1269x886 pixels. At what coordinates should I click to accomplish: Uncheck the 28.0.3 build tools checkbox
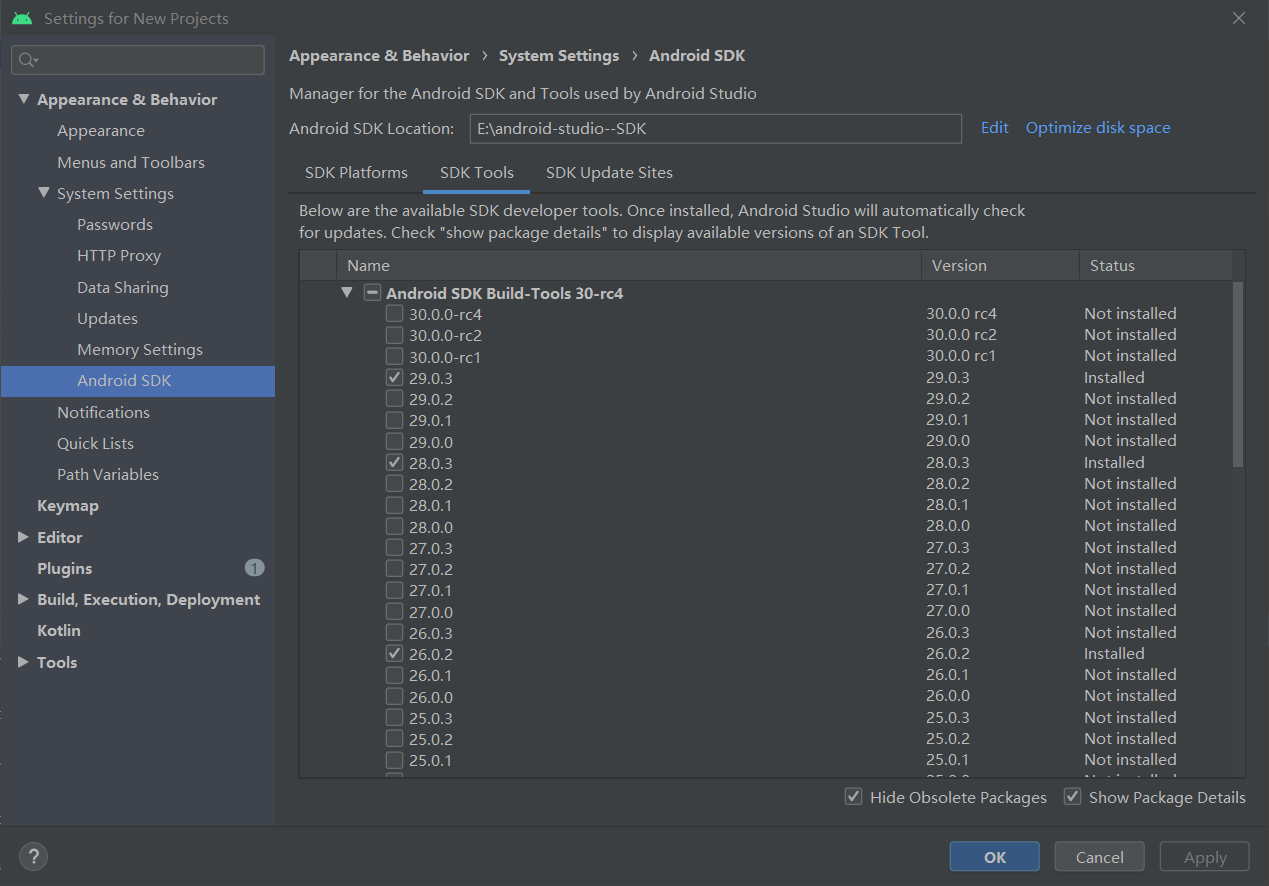pos(394,463)
